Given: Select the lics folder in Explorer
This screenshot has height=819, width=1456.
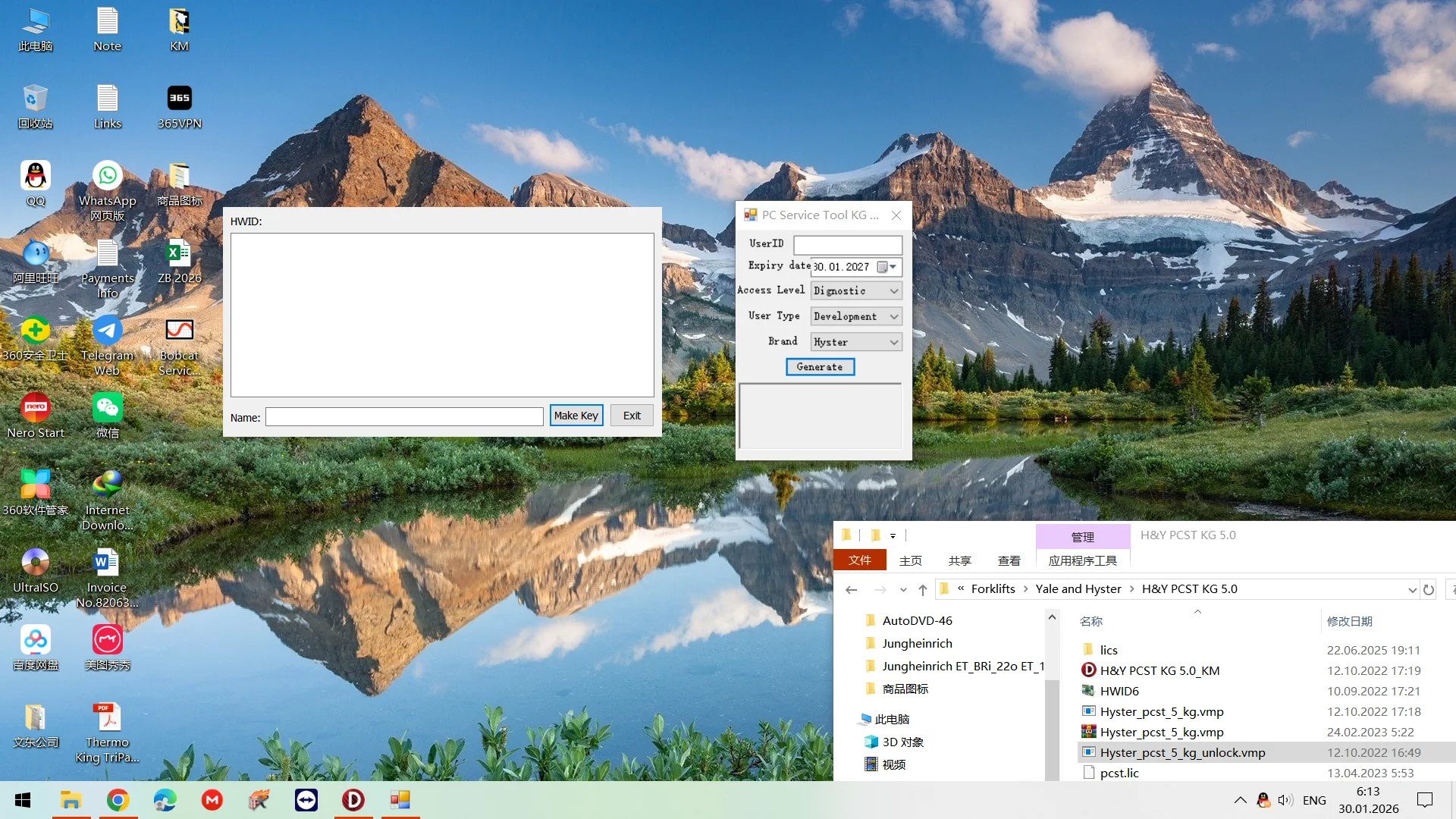Looking at the screenshot, I should (x=1109, y=650).
